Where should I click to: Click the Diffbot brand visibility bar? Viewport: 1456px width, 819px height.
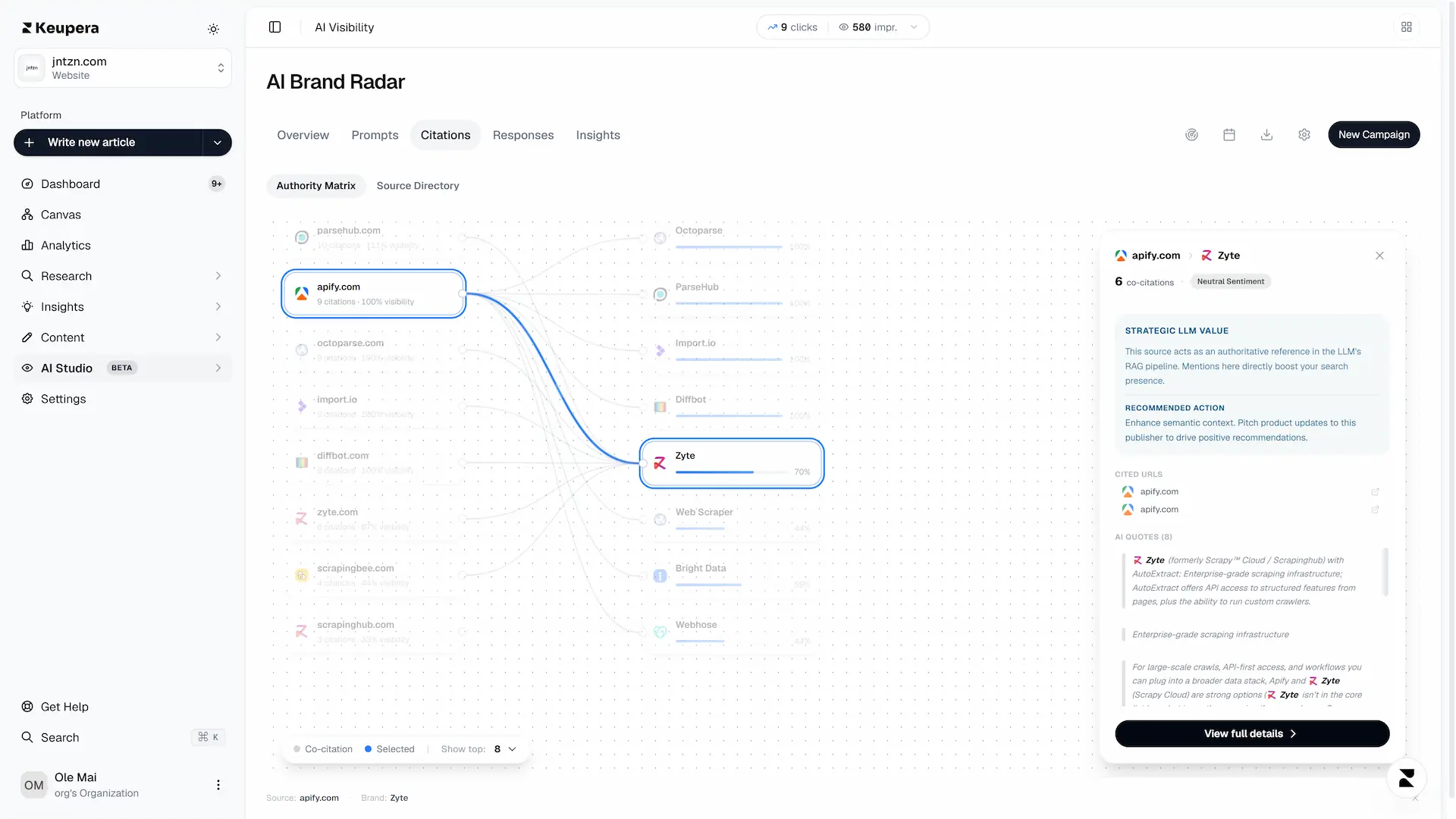729,416
